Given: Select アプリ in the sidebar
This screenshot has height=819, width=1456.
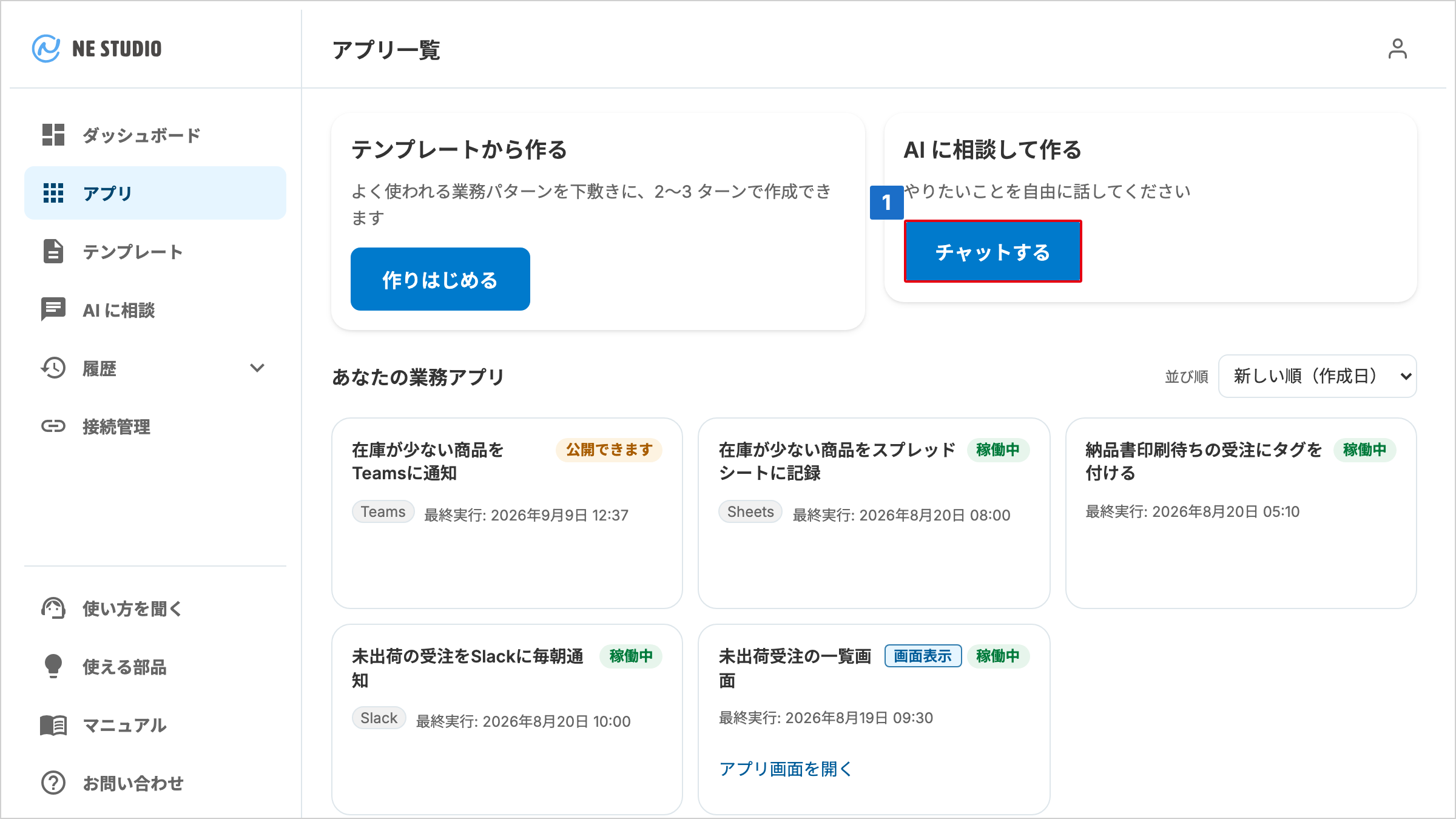Looking at the screenshot, I should click(x=155, y=193).
